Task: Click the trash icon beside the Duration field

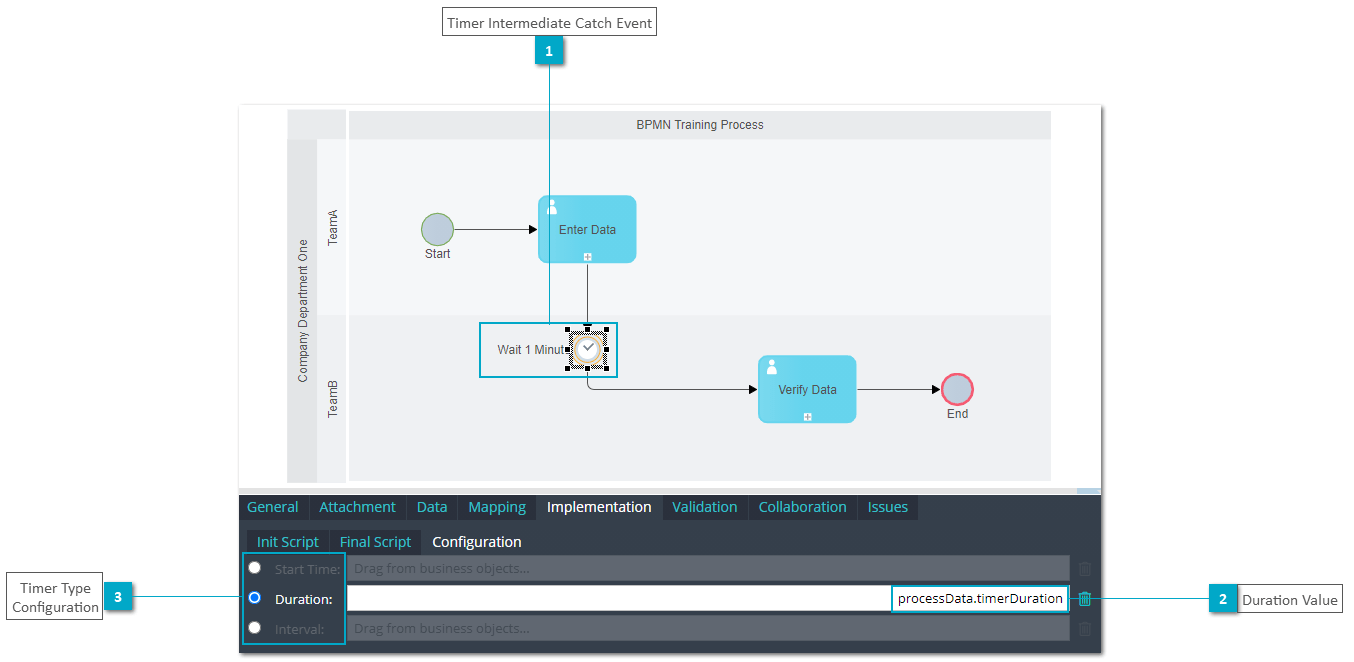Action: pyautogui.click(x=1084, y=598)
